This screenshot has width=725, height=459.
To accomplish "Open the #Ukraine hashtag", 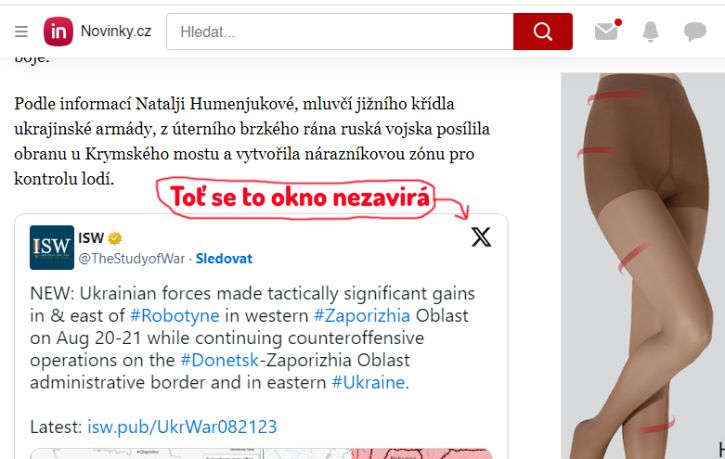I will pyautogui.click(x=369, y=382).
